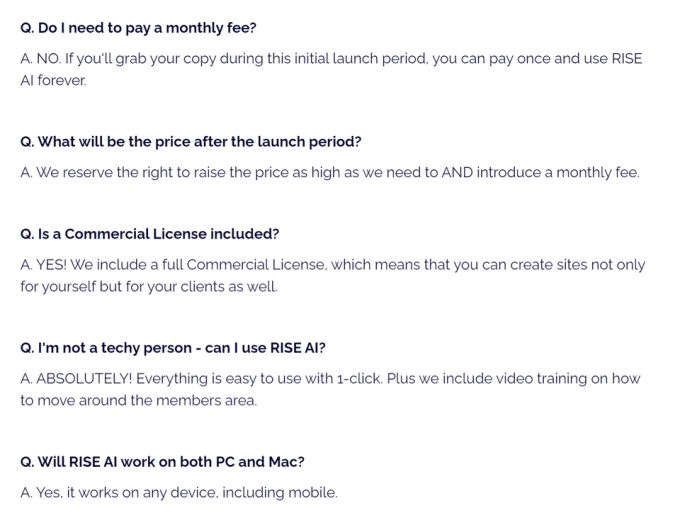Click 'AND introduce a monthly fee' text
Viewport: 680px width, 518px height.
click(x=540, y=173)
